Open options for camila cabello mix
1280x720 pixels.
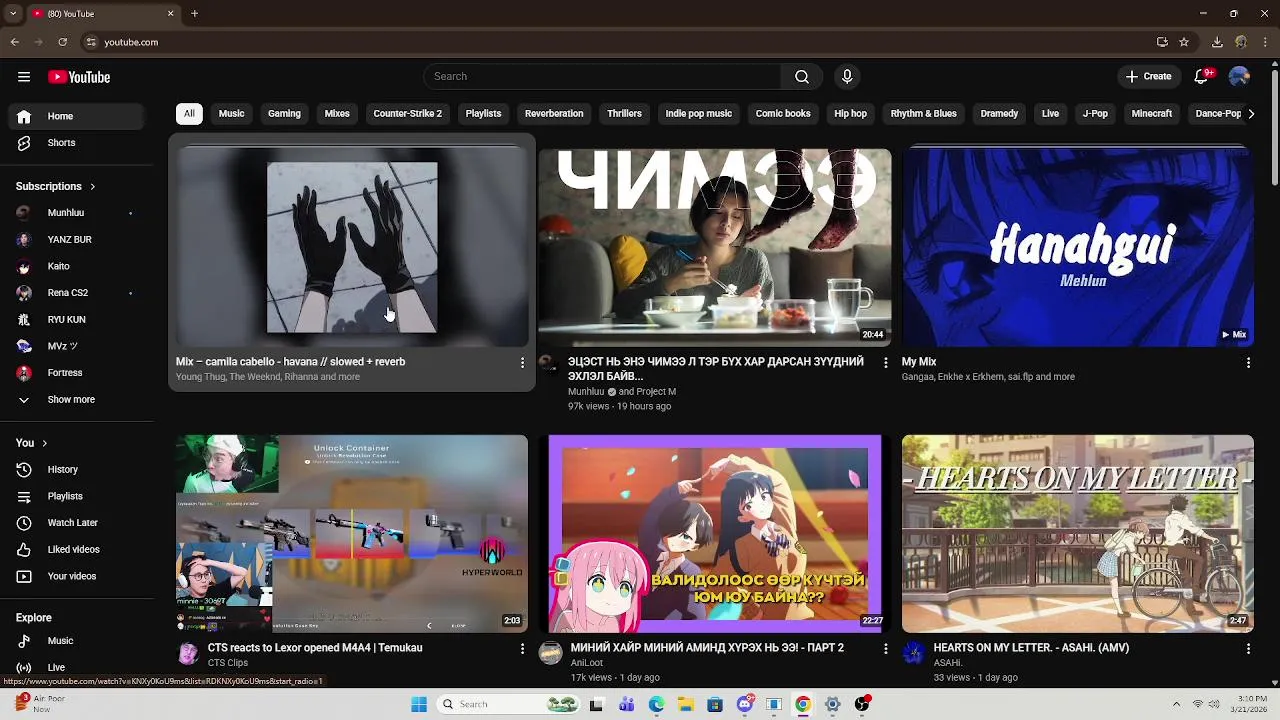(522, 363)
